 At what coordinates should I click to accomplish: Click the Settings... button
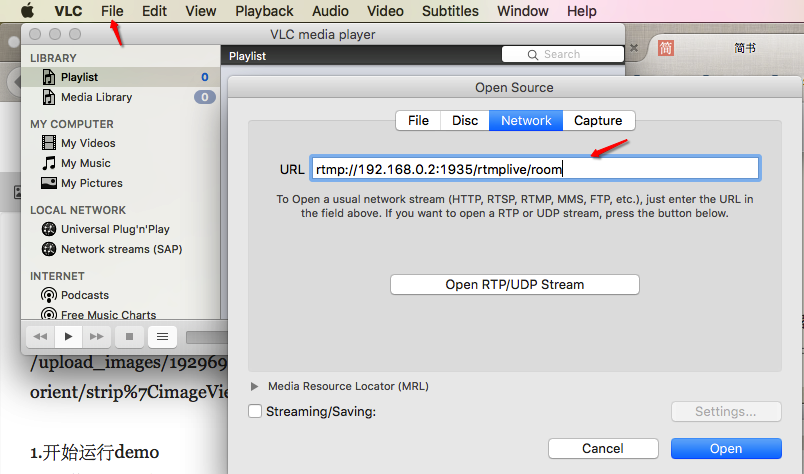726,411
